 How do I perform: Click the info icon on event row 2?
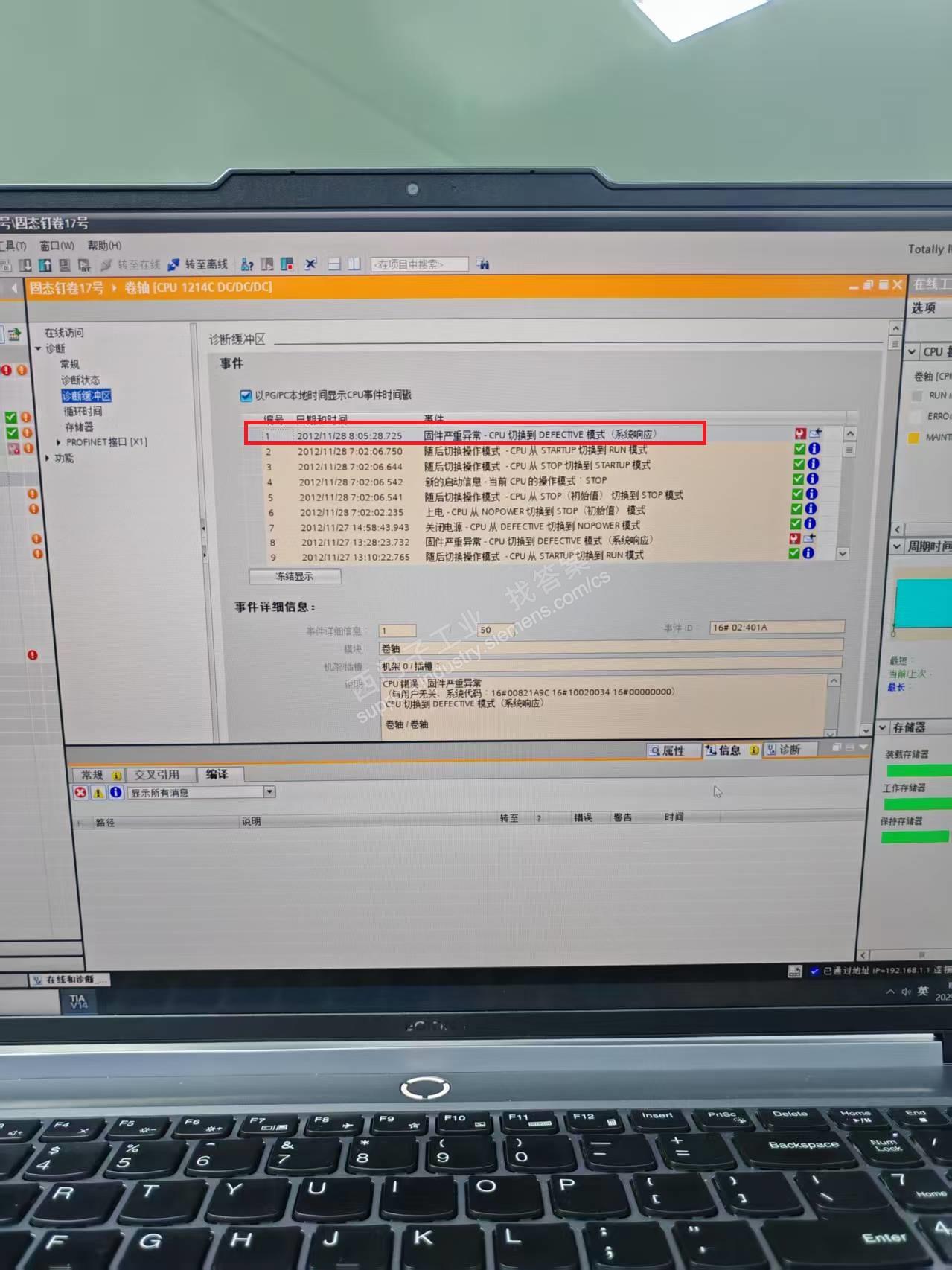(814, 449)
